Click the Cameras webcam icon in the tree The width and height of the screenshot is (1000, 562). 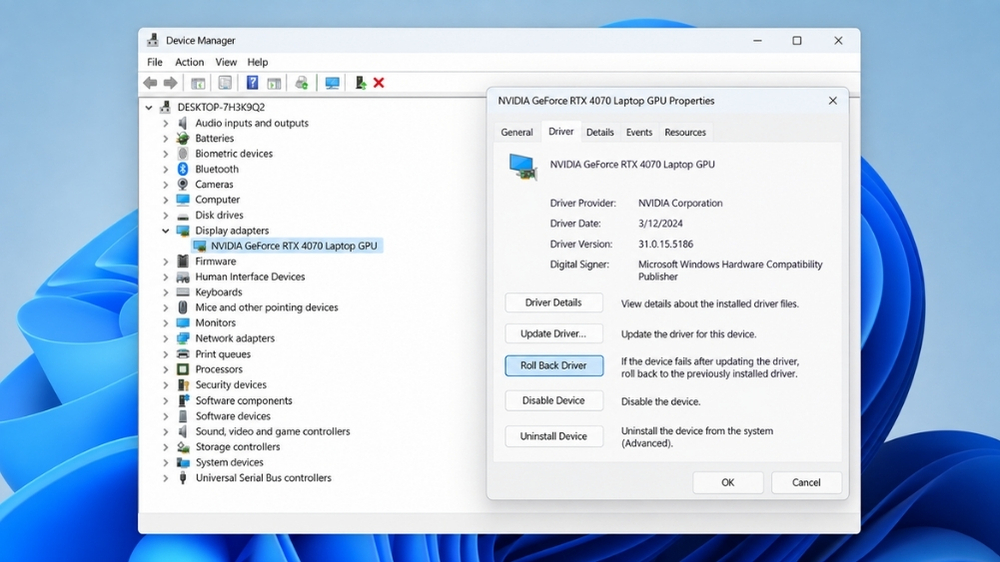[183, 184]
